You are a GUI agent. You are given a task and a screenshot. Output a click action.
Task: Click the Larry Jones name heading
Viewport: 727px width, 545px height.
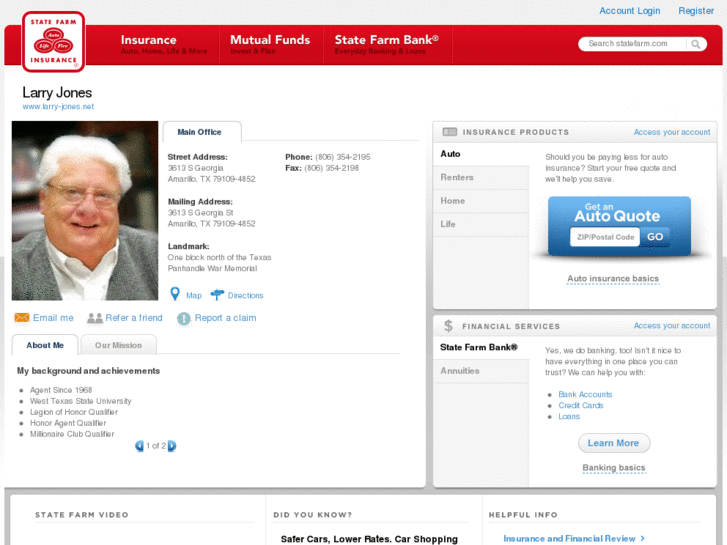[57, 93]
